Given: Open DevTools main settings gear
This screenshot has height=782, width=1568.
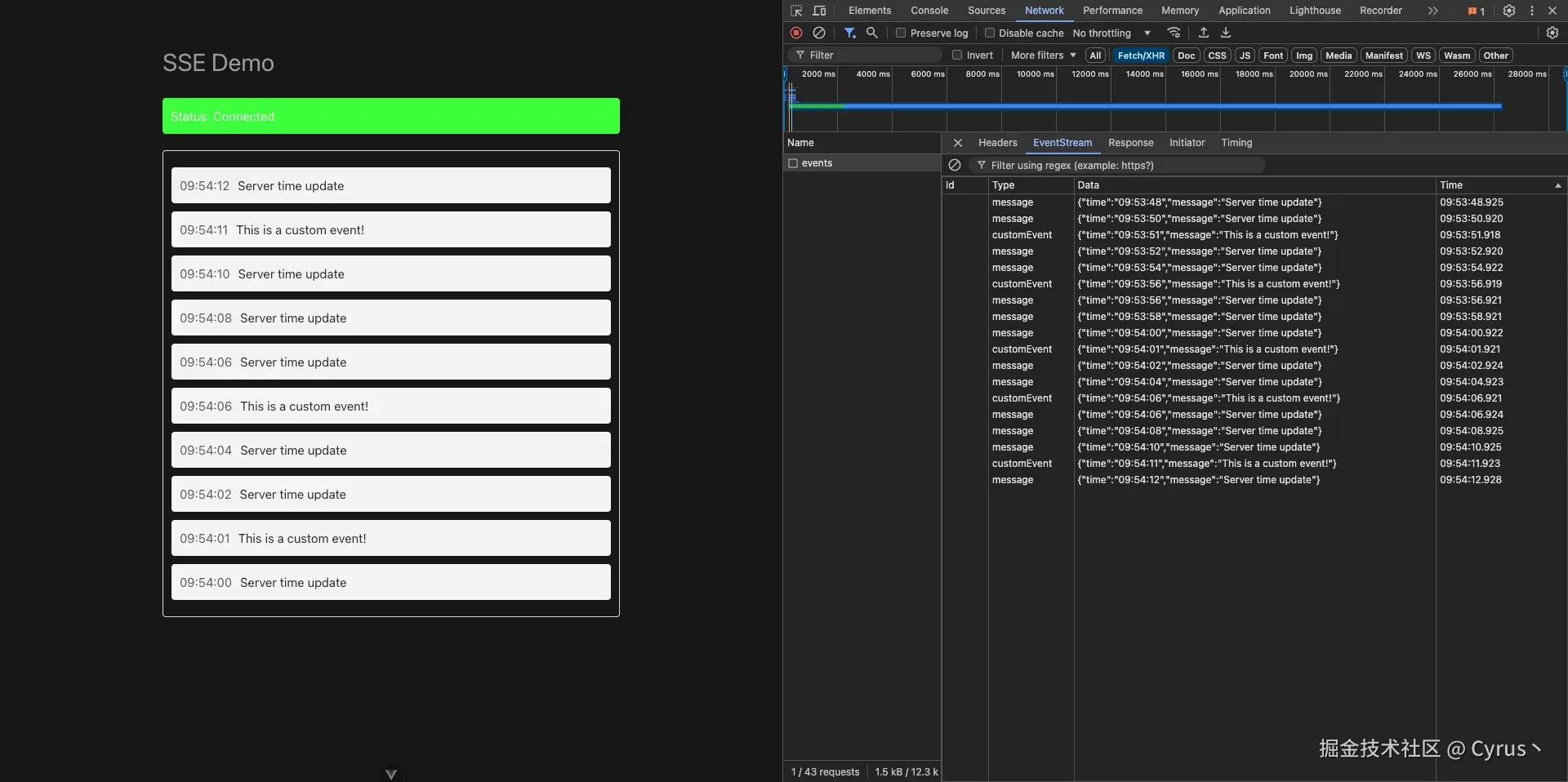Looking at the screenshot, I should (x=1509, y=11).
